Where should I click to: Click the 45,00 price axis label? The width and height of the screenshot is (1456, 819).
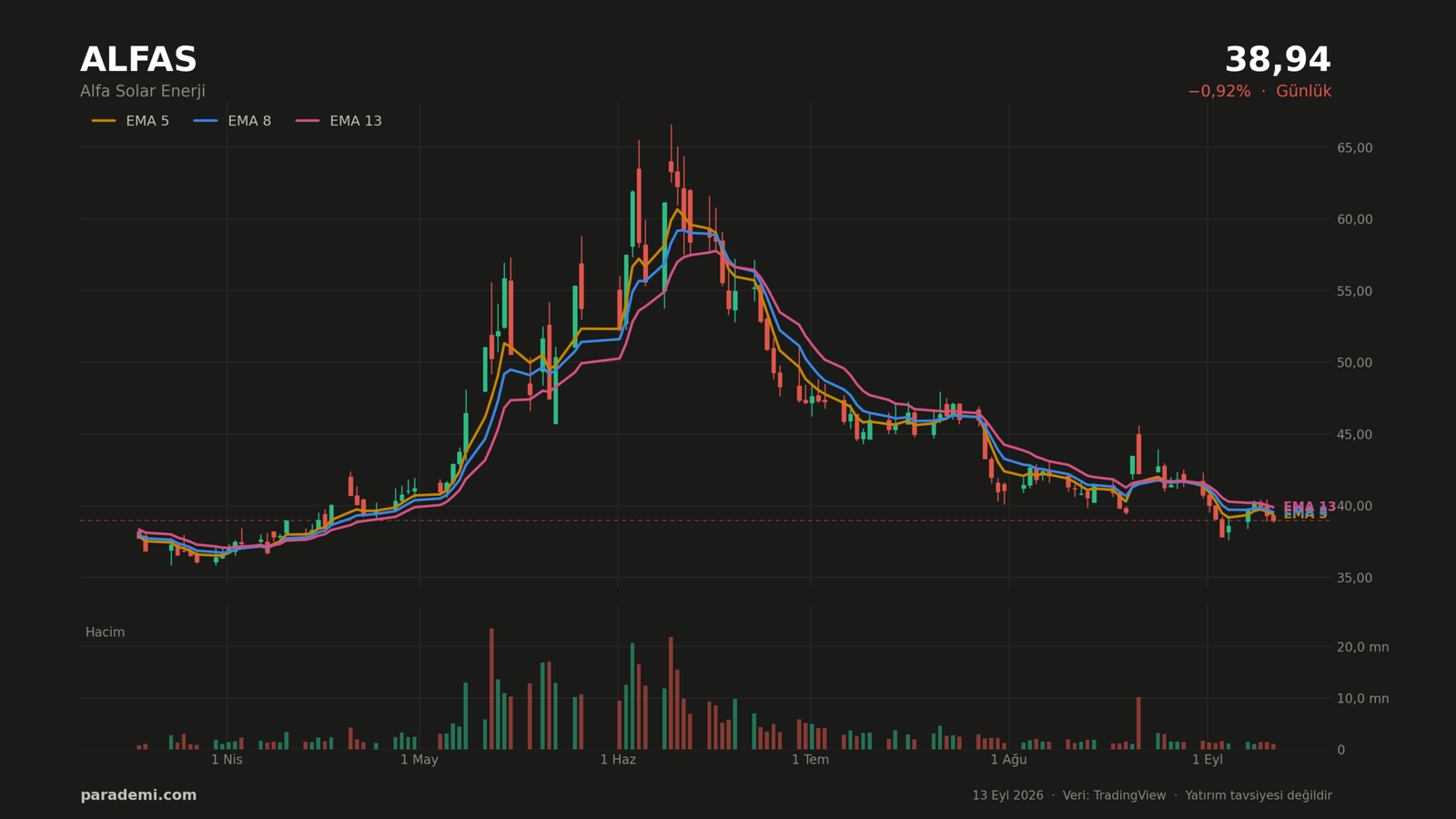1354,435
